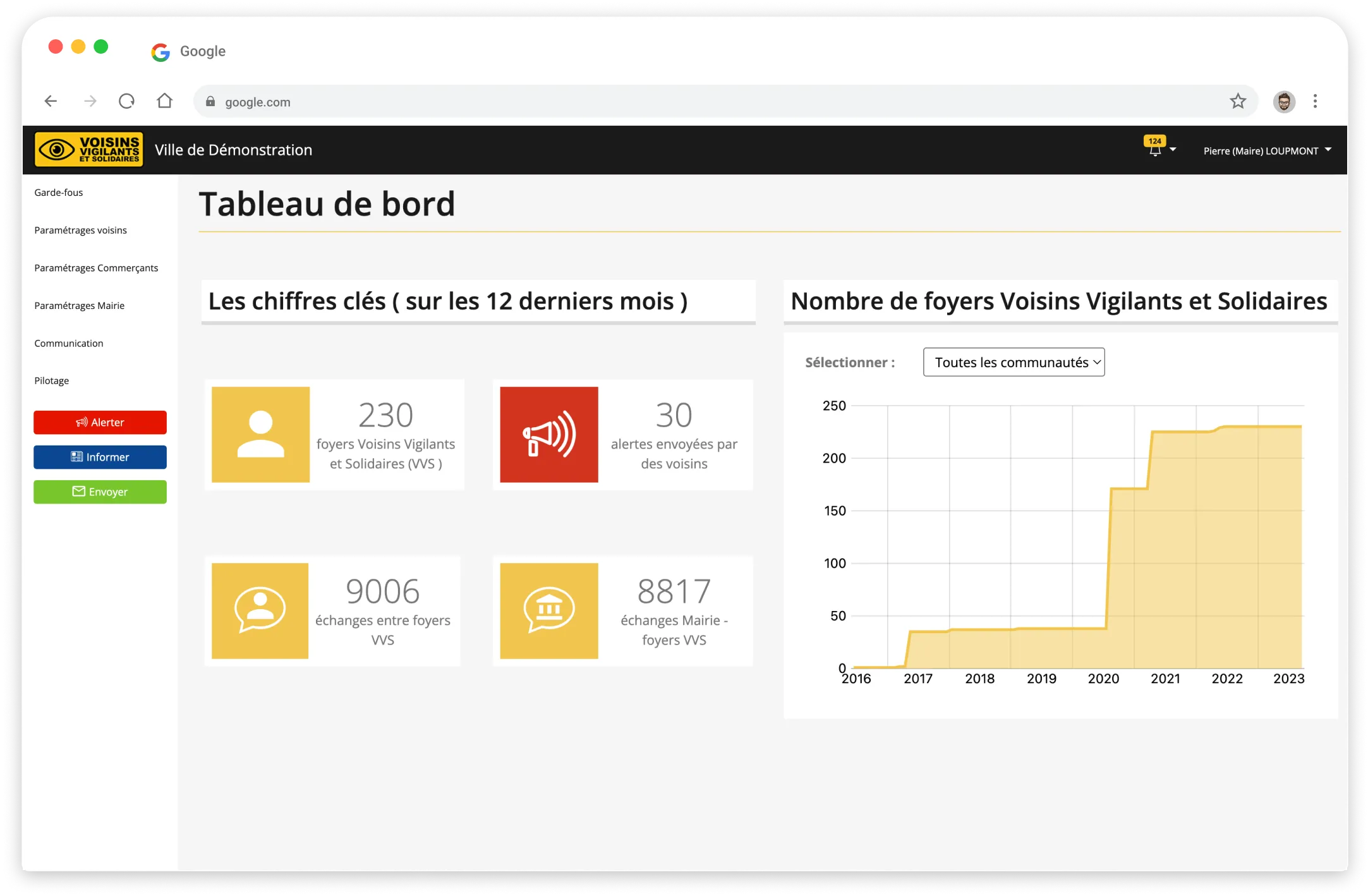Expand the arrow next to notification bell

[1173, 150]
